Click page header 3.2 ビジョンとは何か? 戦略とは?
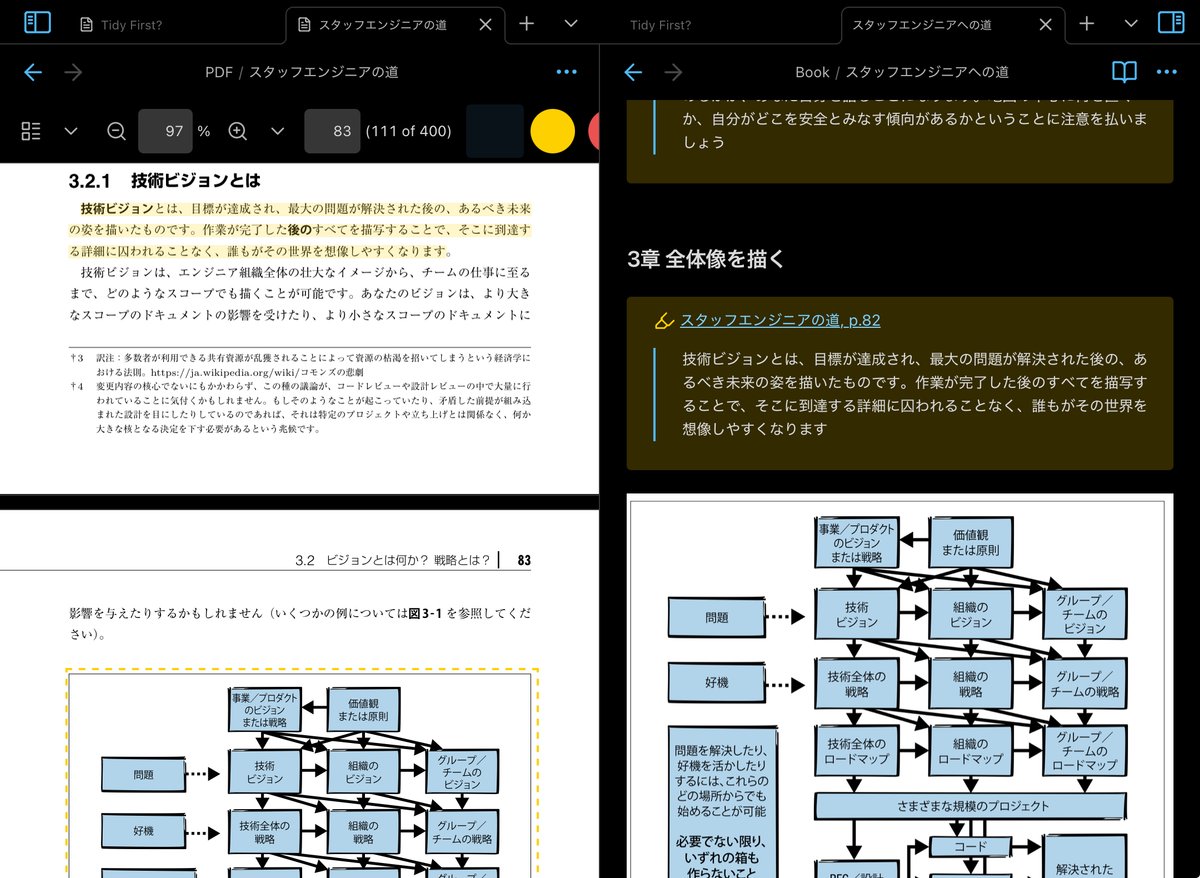The width and height of the screenshot is (1200, 878). pos(393,560)
